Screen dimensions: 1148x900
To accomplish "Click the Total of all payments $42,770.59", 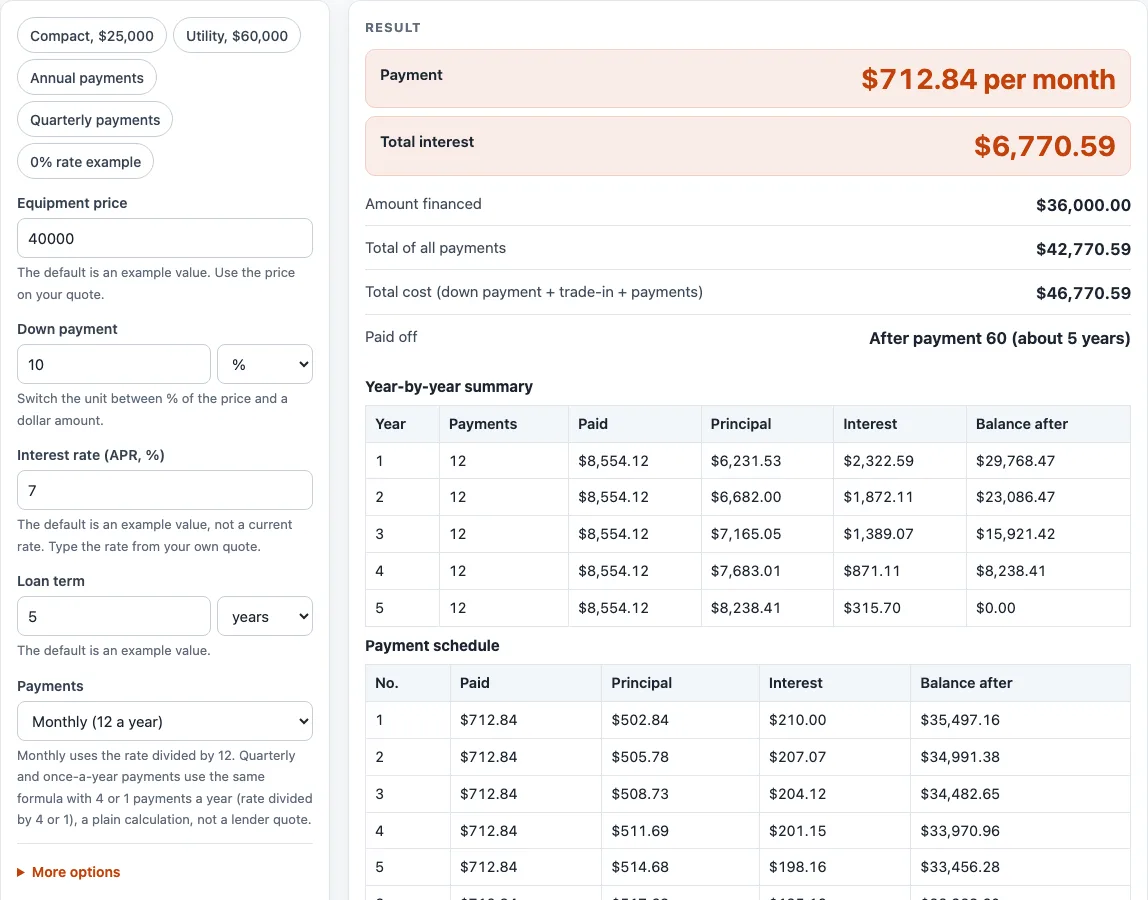I will click(x=1083, y=249).
